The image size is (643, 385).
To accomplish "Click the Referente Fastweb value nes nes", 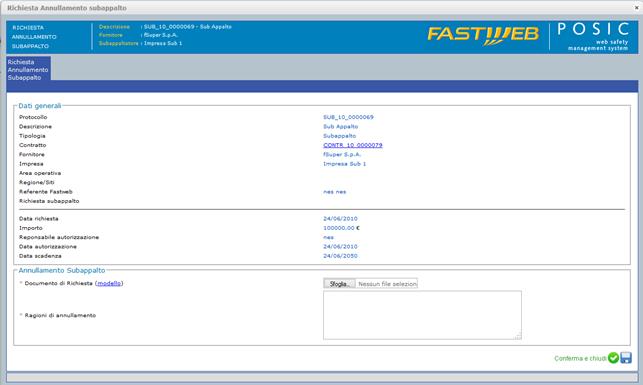I will pyautogui.click(x=335, y=192).
